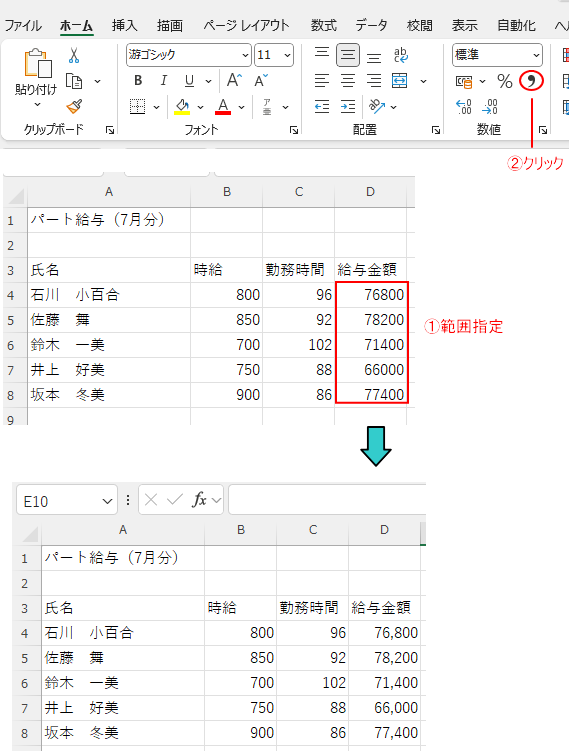Open the font color dropdown arrow
This screenshot has width=569, height=751.
[x=241, y=107]
